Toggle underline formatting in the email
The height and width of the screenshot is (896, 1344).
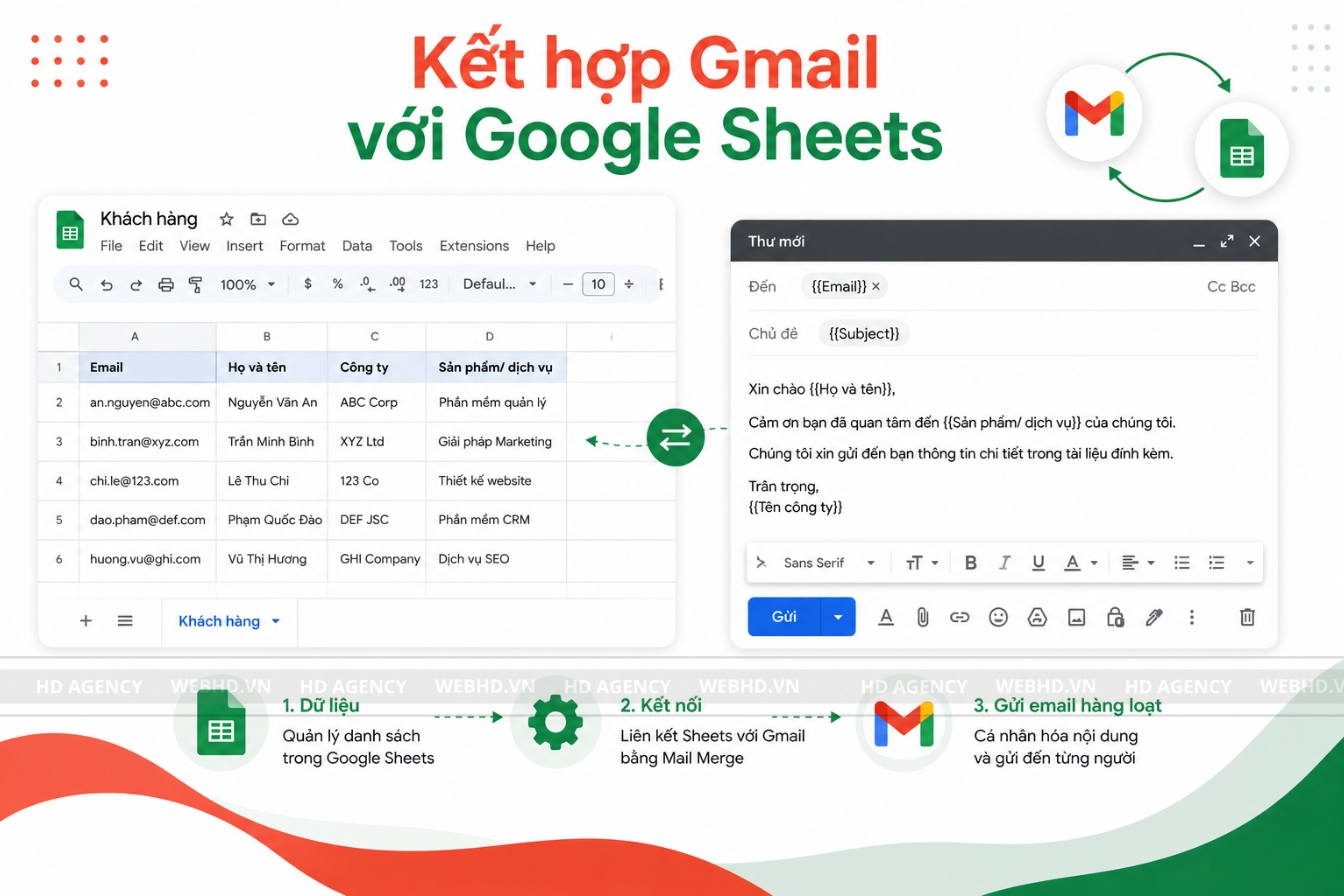pyautogui.click(x=1038, y=563)
